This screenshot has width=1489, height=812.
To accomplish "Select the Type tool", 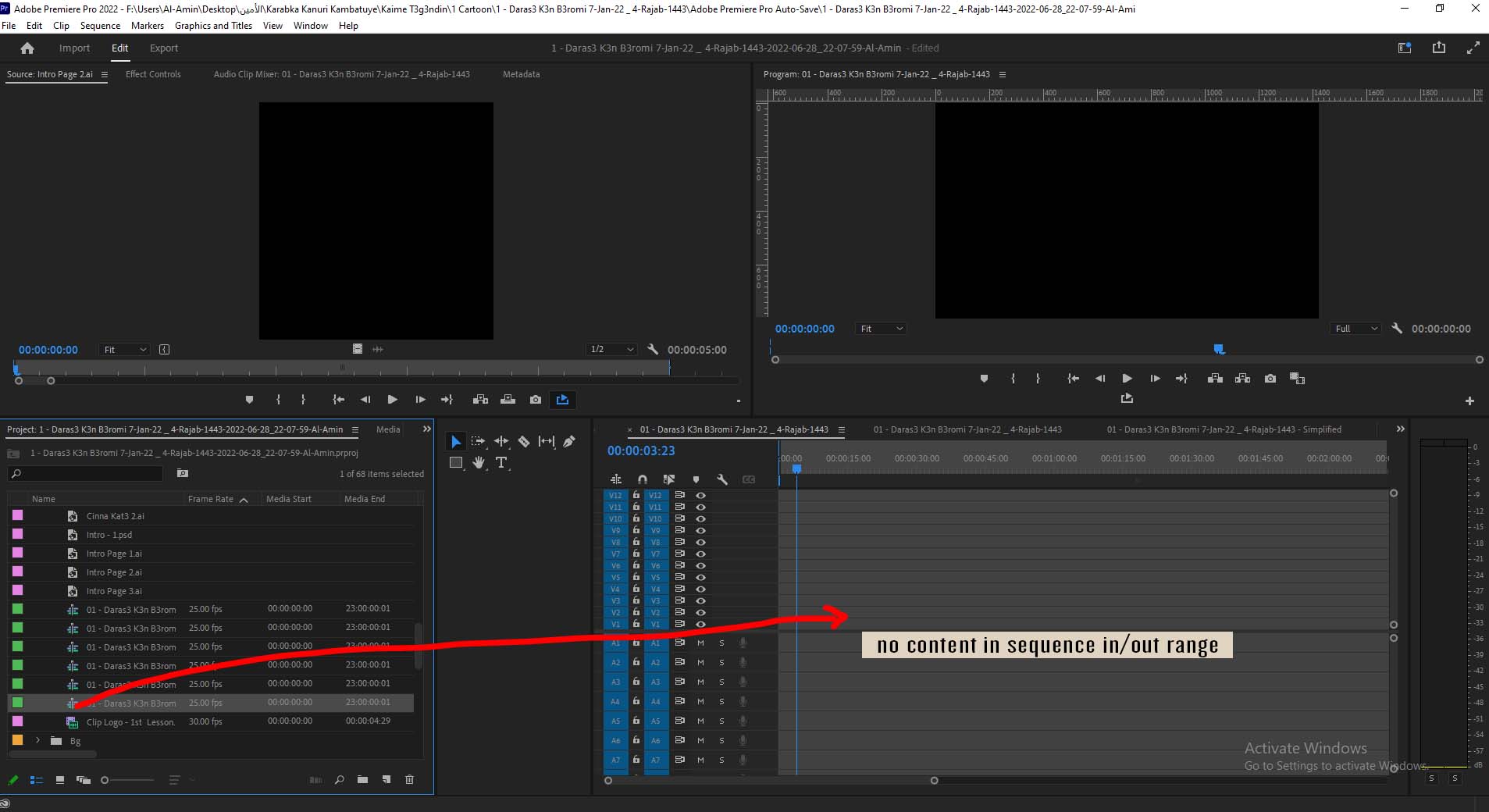I will [501, 463].
